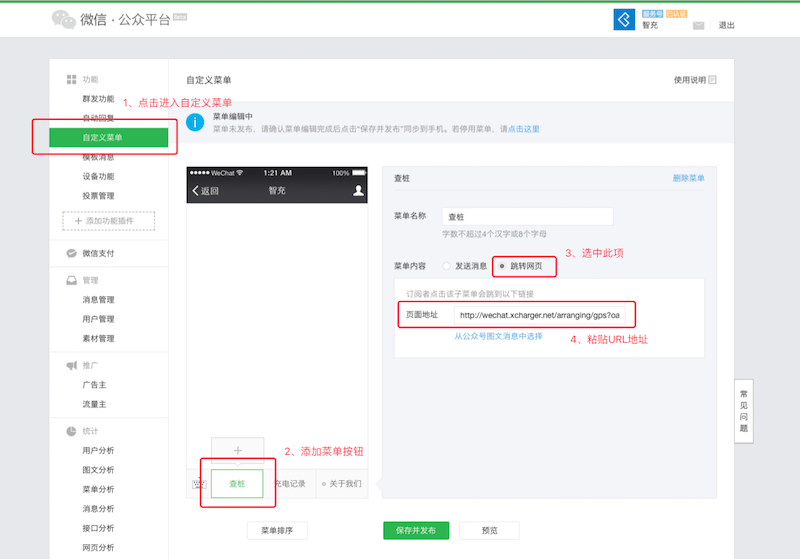This screenshot has width=800, height=559.
Task: Expand the 微信支付 sidebar section
Action: [x=96, y=253]
